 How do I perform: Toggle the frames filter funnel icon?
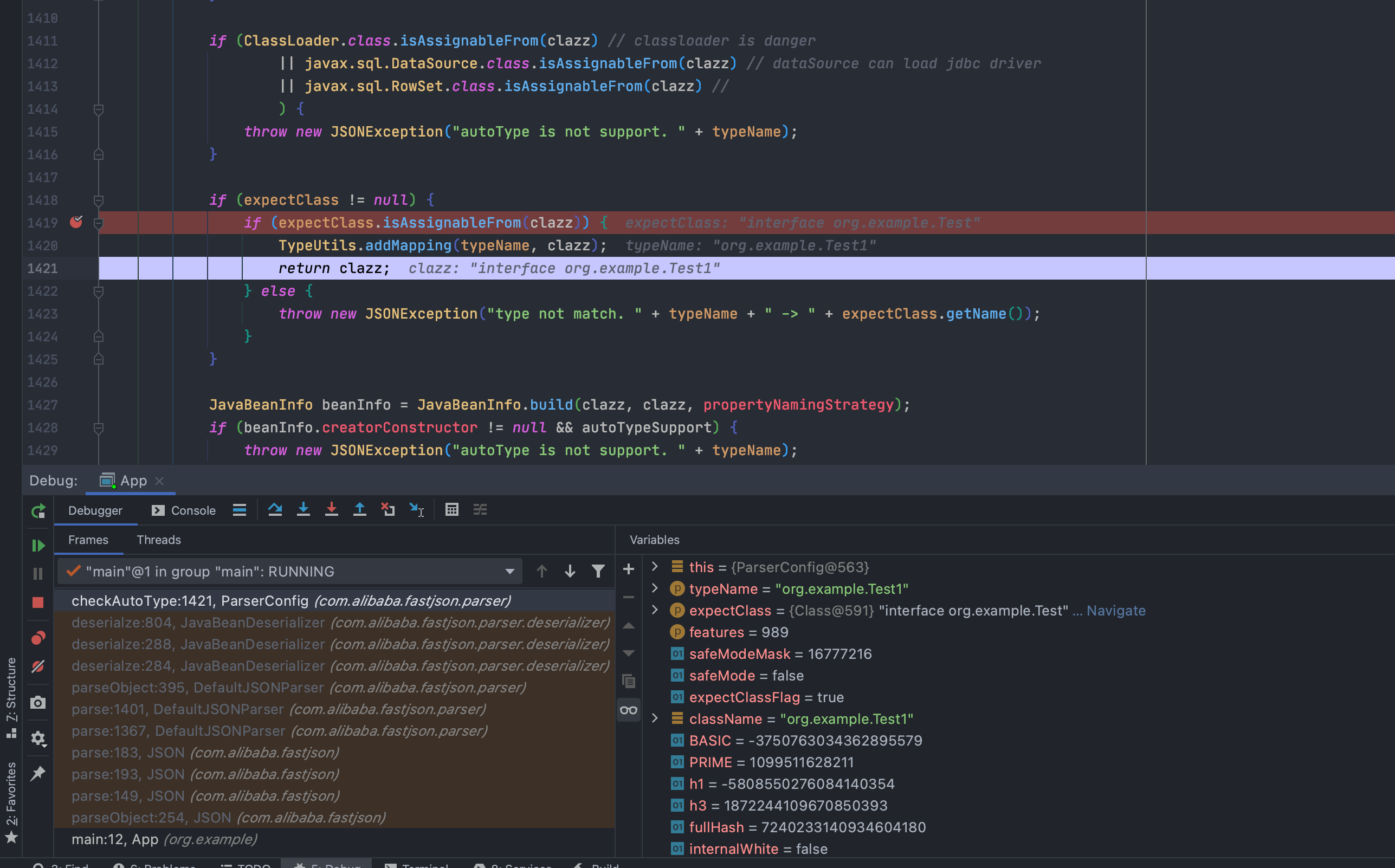598,571
